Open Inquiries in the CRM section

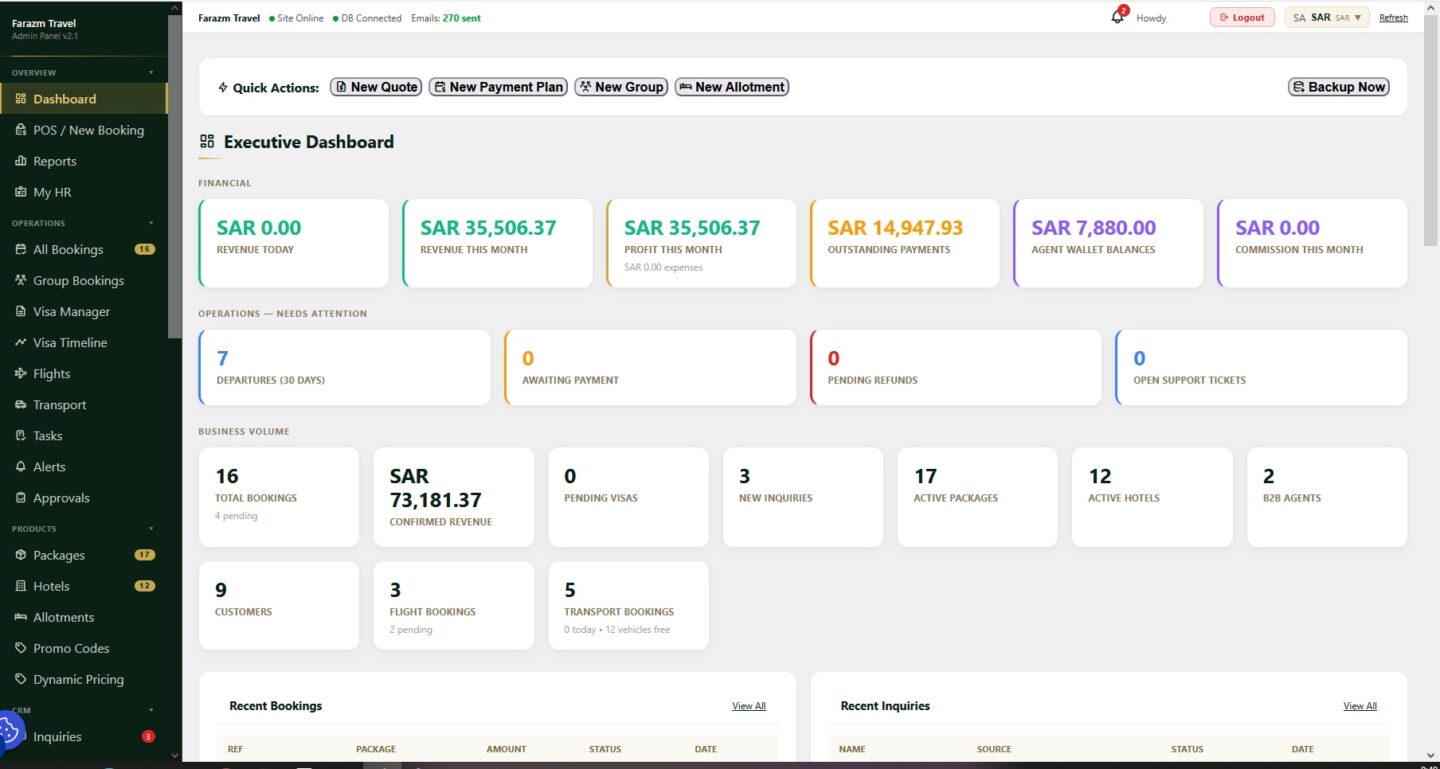[84, 737]
